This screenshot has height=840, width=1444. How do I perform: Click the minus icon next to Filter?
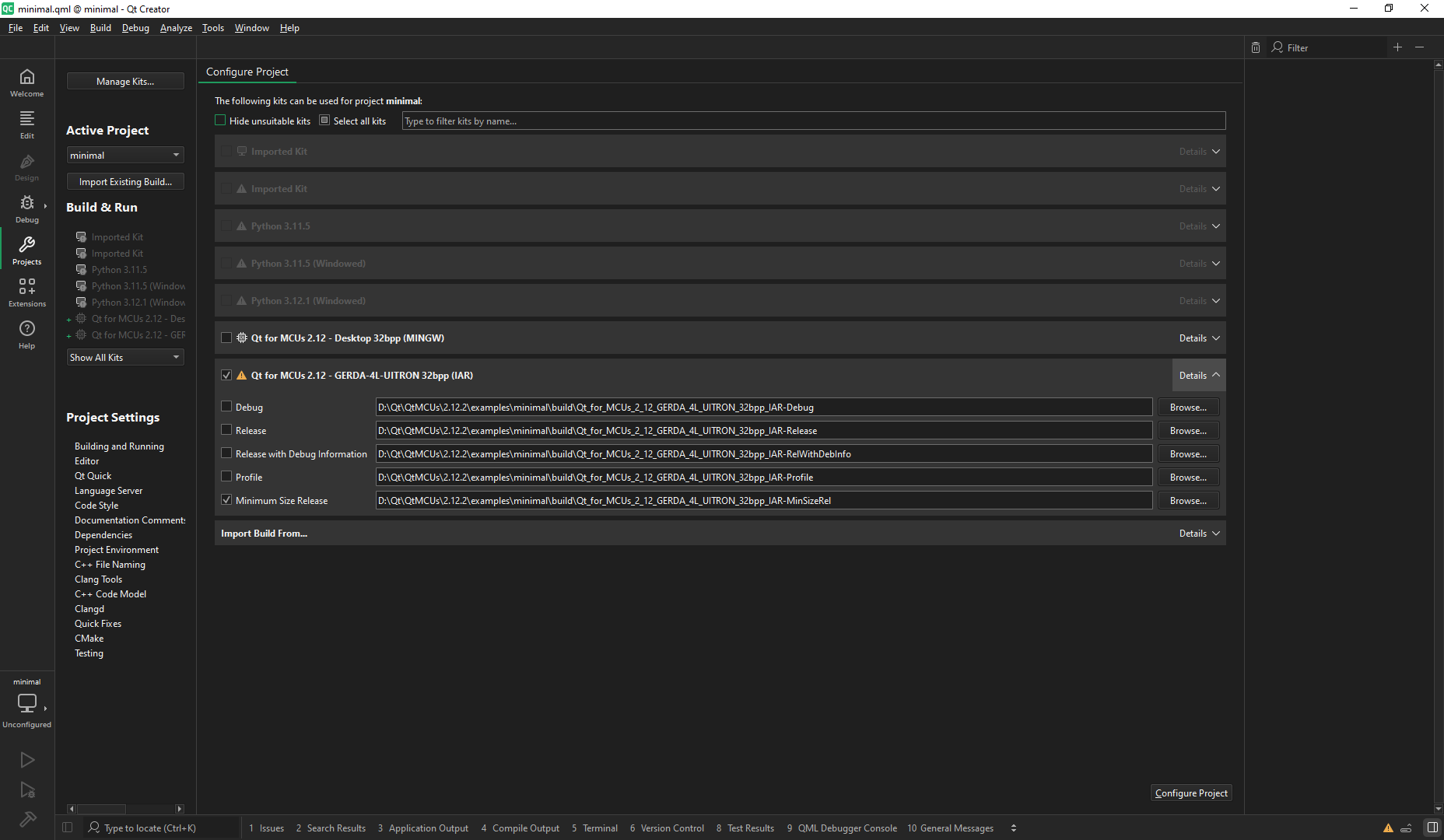1419,47
